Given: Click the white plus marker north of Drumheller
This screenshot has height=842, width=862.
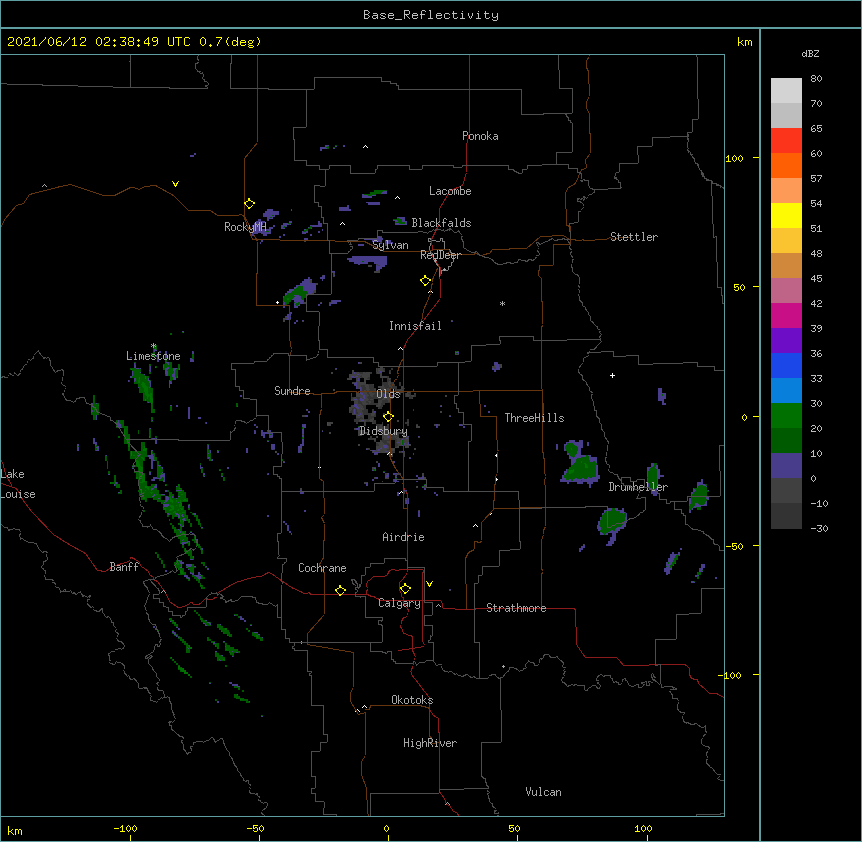Looking at the screenshot, I should [x=612, y=375].
